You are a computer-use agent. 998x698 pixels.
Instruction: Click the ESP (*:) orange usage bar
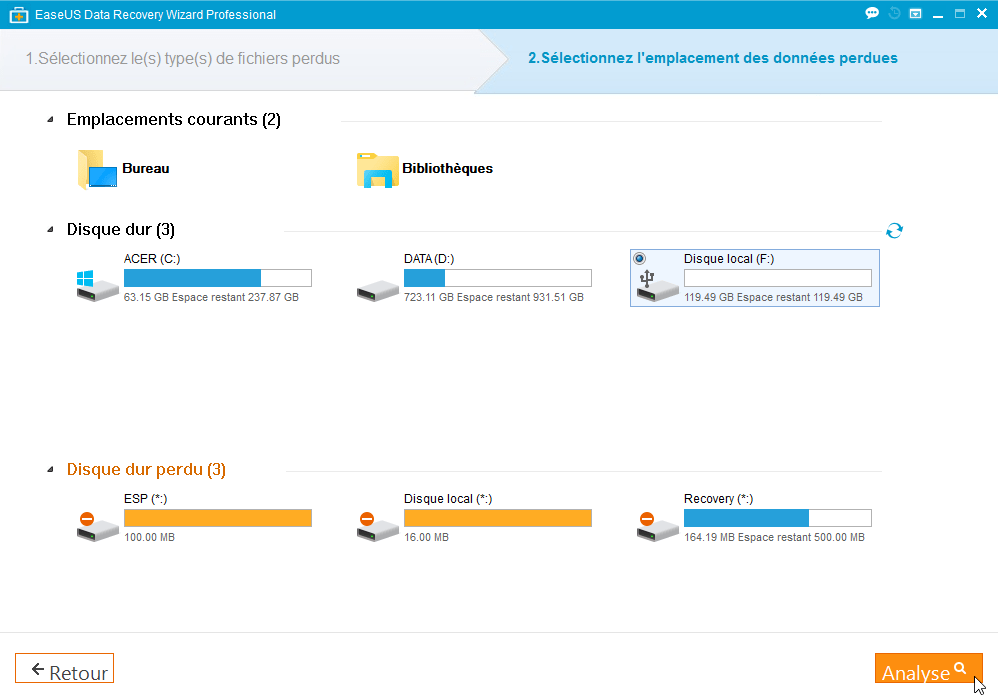click(218, 518)
